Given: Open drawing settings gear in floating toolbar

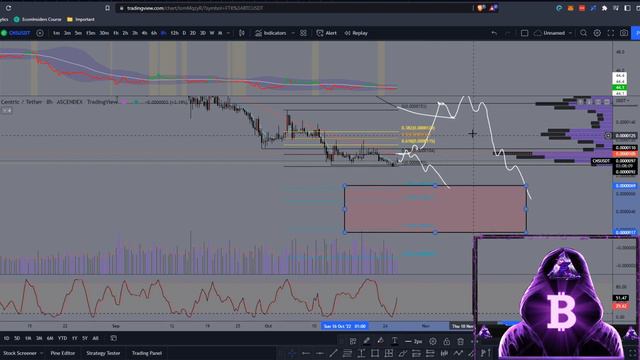Looking at the screenshot, I should [x=433, y=341].
